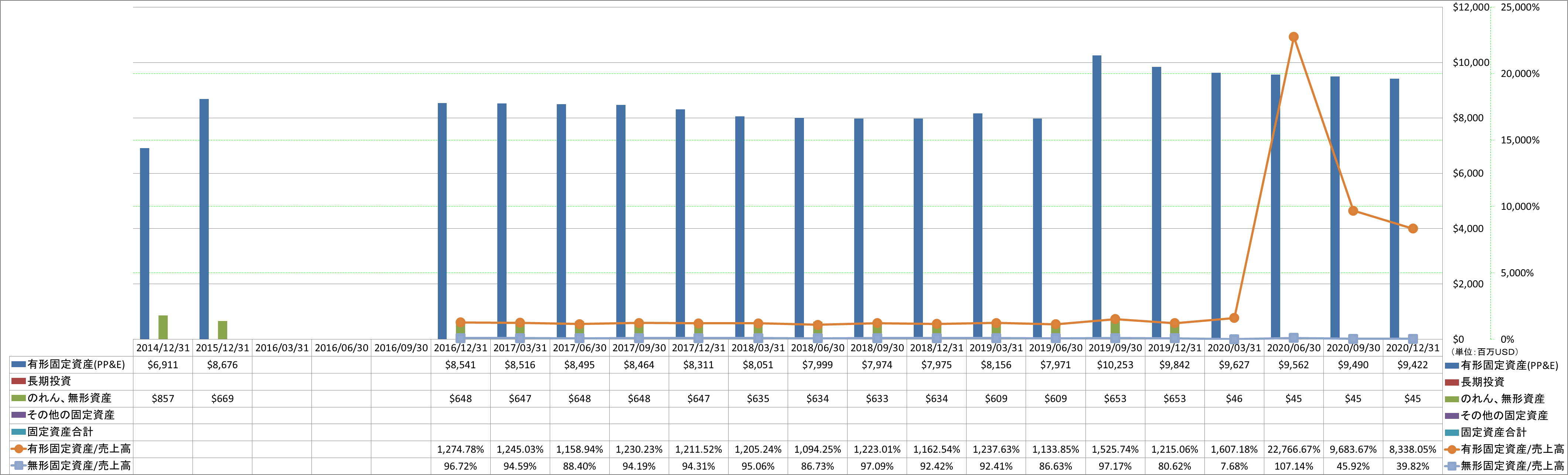
Task: Select left table row label 長期投資
Action: click(x=49, y=381)
